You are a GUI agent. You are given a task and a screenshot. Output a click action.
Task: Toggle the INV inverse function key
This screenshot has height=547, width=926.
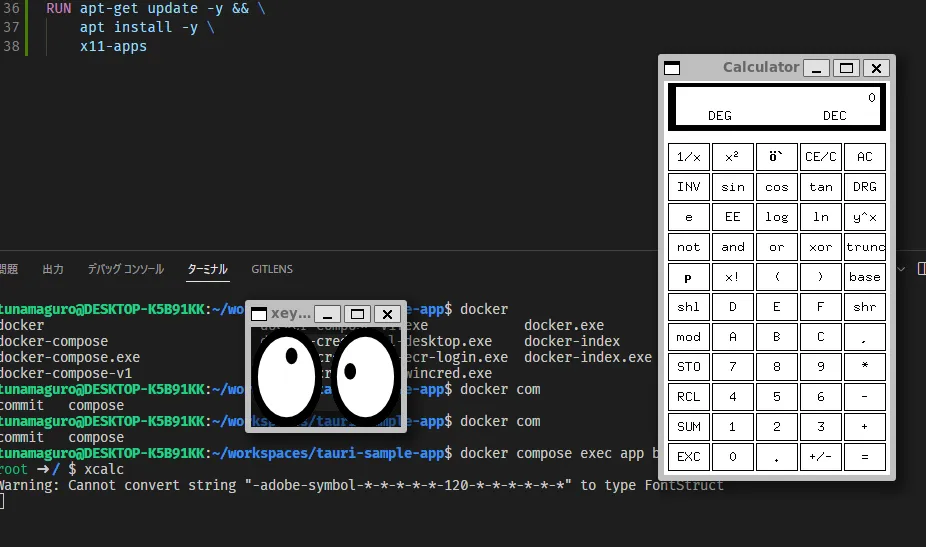(x=689, y=187)
